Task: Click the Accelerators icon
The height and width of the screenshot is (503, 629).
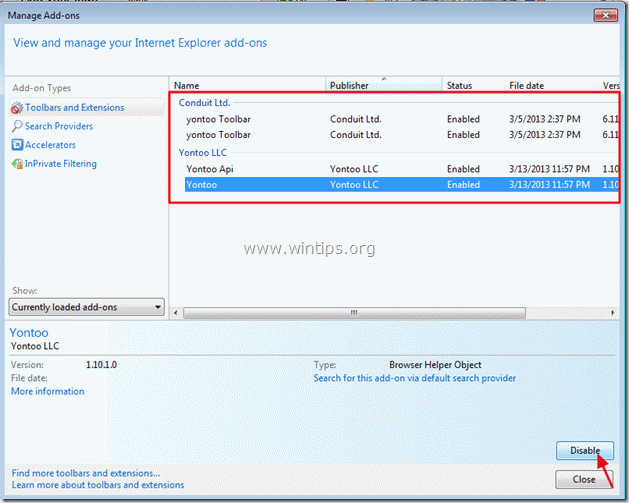Action: (x=17, y=145)
